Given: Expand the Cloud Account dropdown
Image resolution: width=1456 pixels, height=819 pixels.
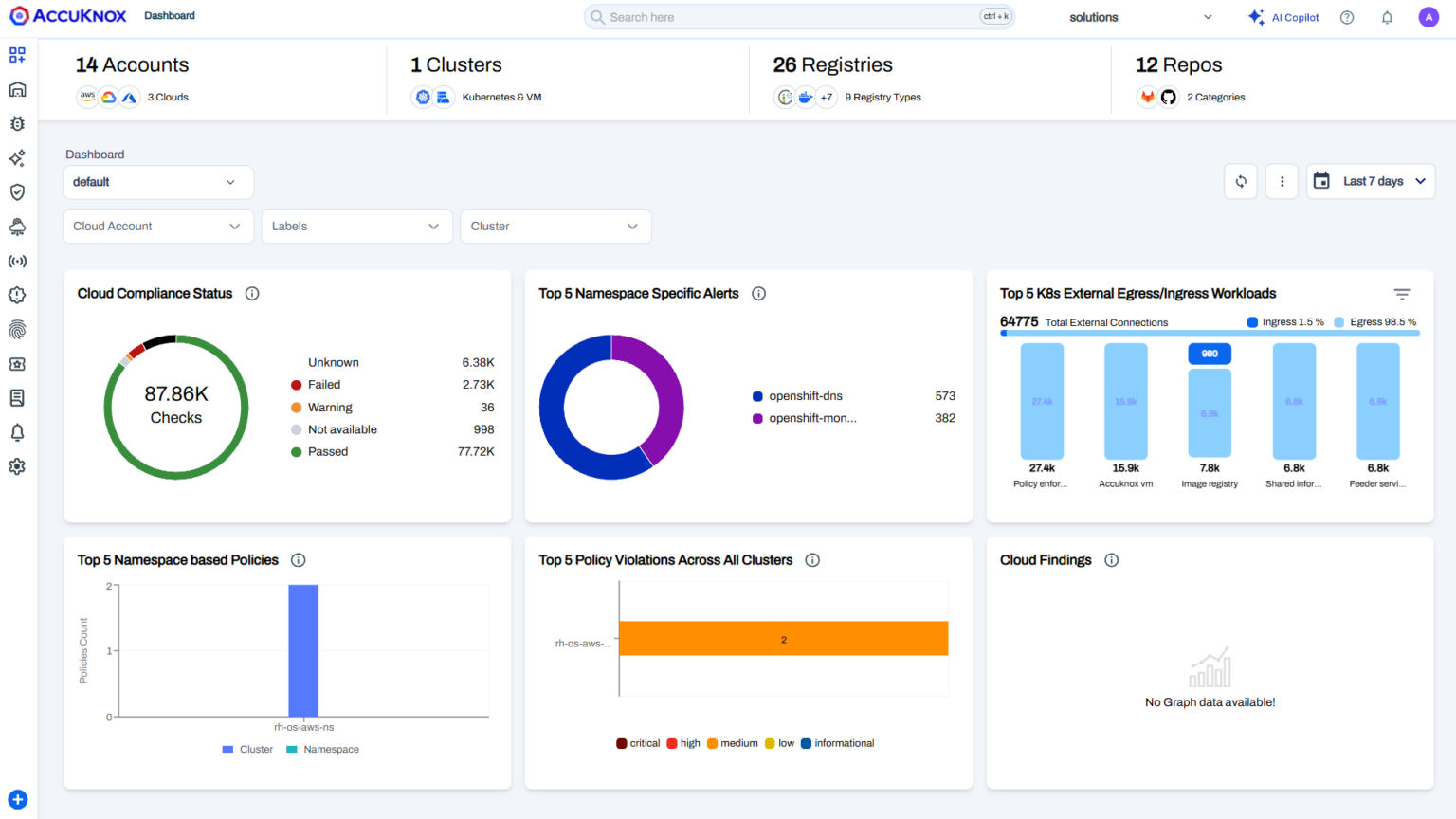Looking at the screenshot, I should 158,227.
